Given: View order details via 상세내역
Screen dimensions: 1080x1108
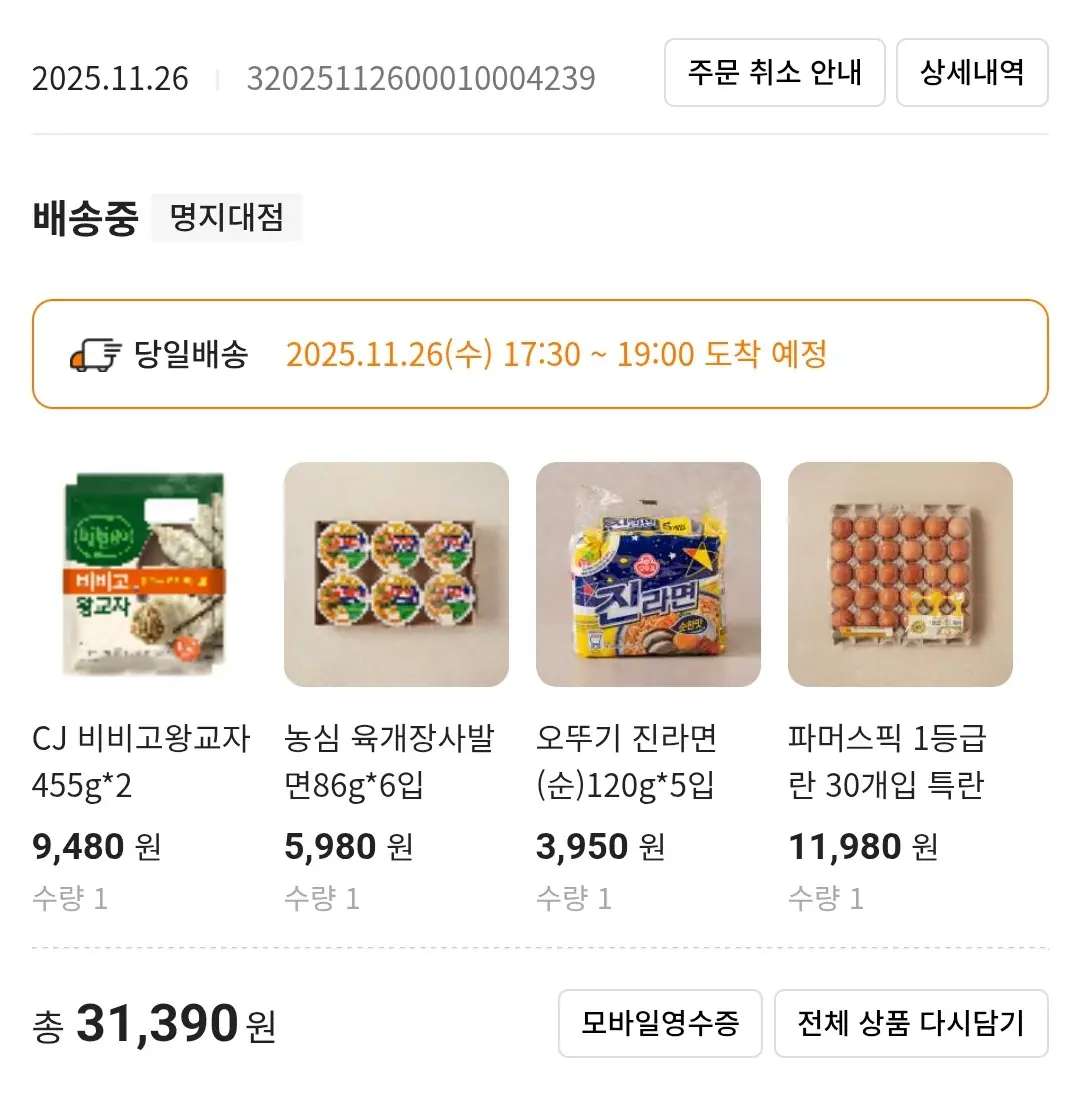Looking at the screenshot, I should pos(971,73).
